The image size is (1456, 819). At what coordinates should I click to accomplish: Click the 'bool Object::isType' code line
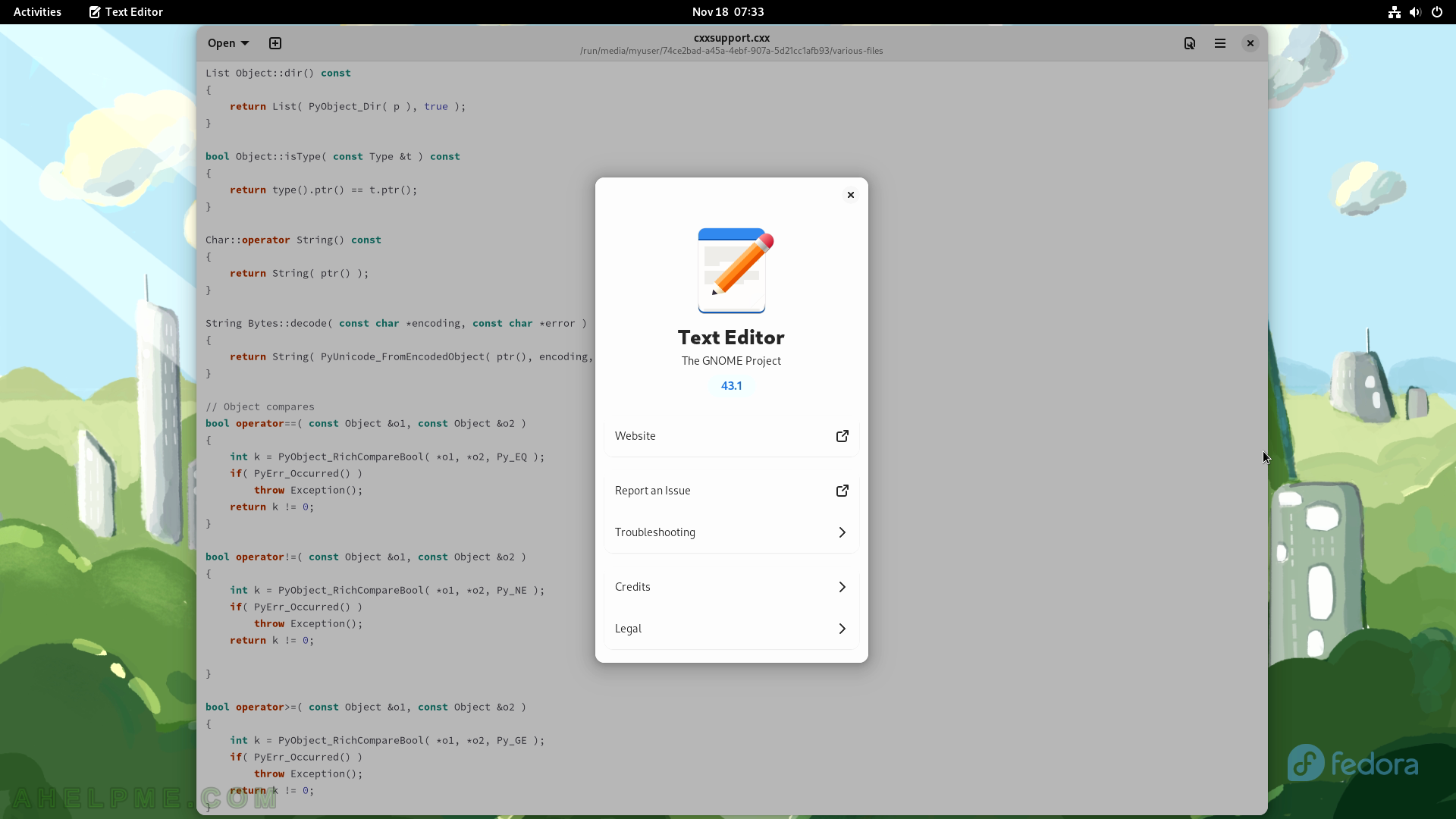pos(333,156)
